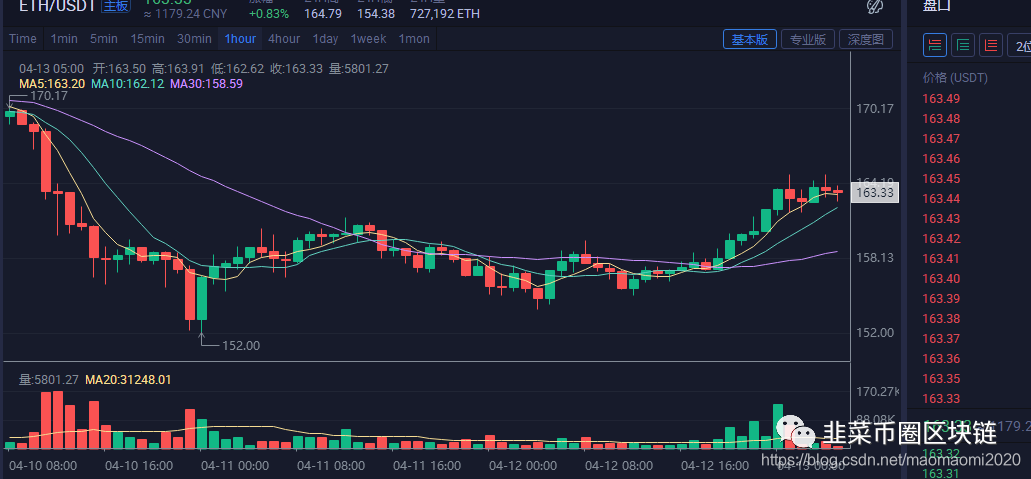This screenshot has height=479, width=1031.
Task: Click the 04-13 05:00 candle info date
Action: 51,68
